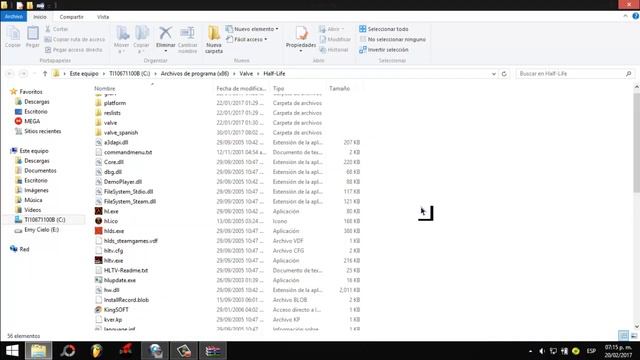Click the Cortar scissors option

56,29
